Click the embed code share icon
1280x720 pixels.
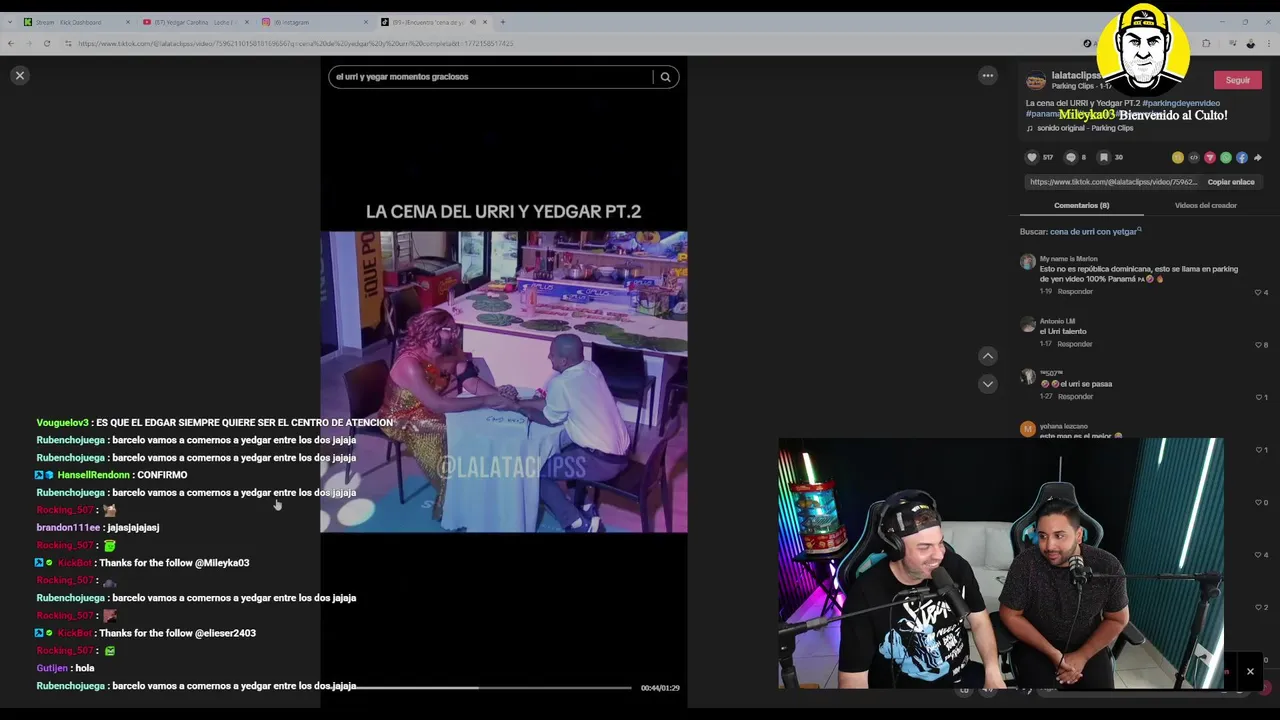(1194, 158)
